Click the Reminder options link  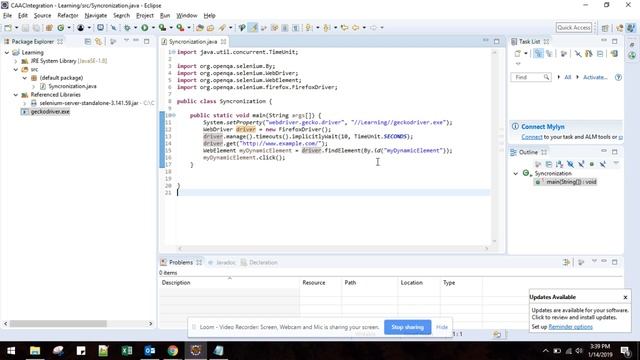571,327
